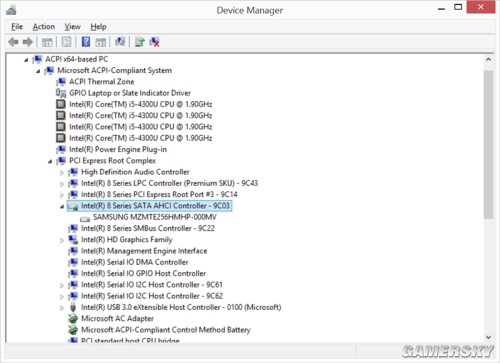This screenshot has height=363, width=500.
Task: Click the Update driver software toolbar icon
Action: pyautogui.click(x=140, y=42)
